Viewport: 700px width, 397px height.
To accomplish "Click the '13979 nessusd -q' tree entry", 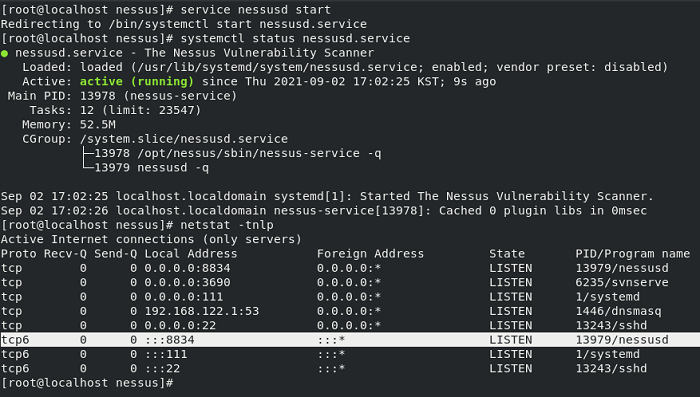I will [151, 168].
